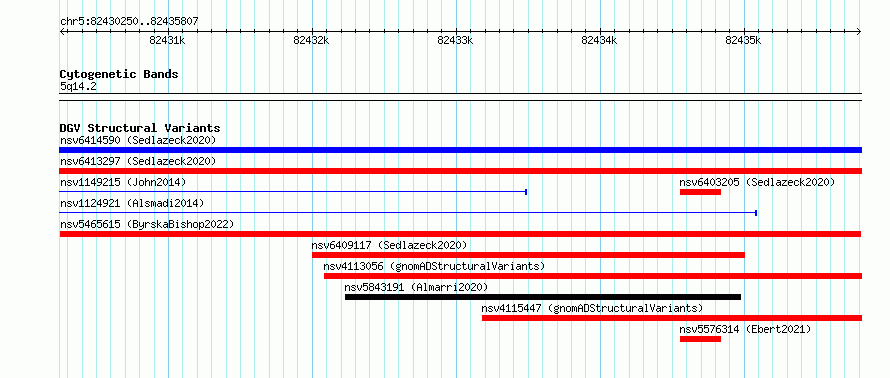Click the chr5:82430250..82435807 coordinate label

[x=129, y=22]
